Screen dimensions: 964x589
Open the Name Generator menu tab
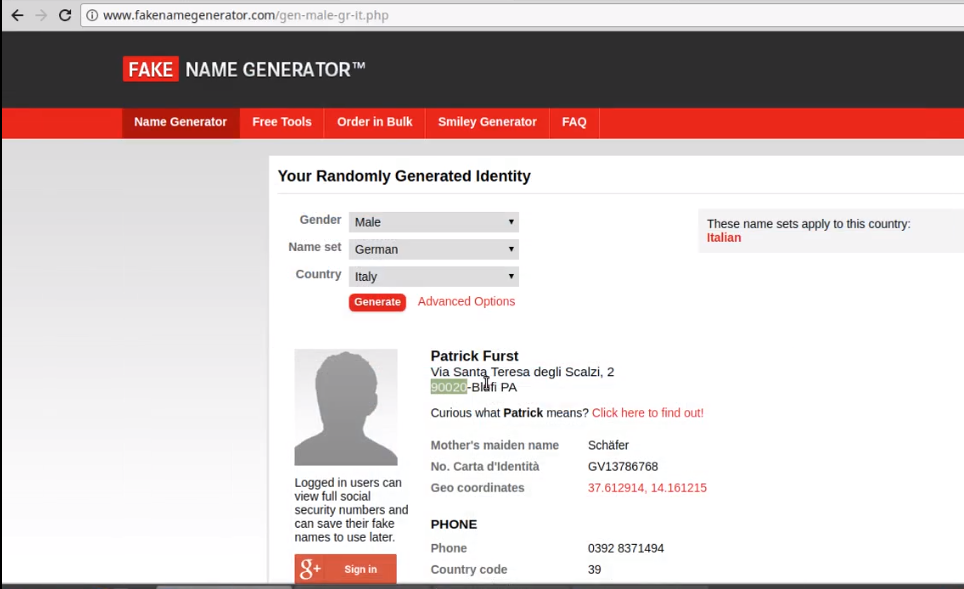(x=181, y=122)
